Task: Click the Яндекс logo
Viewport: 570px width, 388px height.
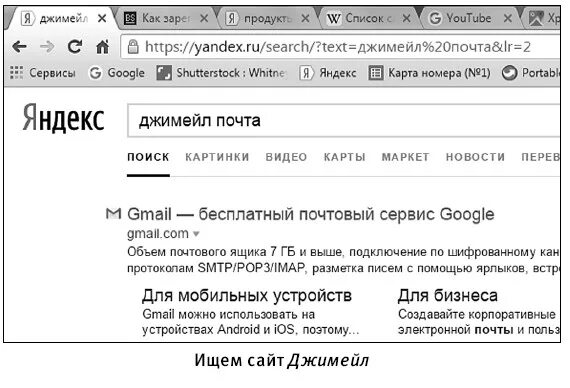Action: point(64,118)
